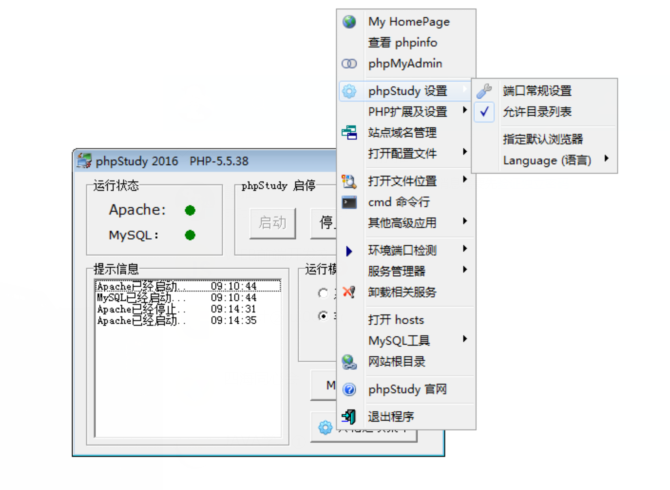Choose 退出程序 menu entry
670x490 pixels.
coord(406,417)
